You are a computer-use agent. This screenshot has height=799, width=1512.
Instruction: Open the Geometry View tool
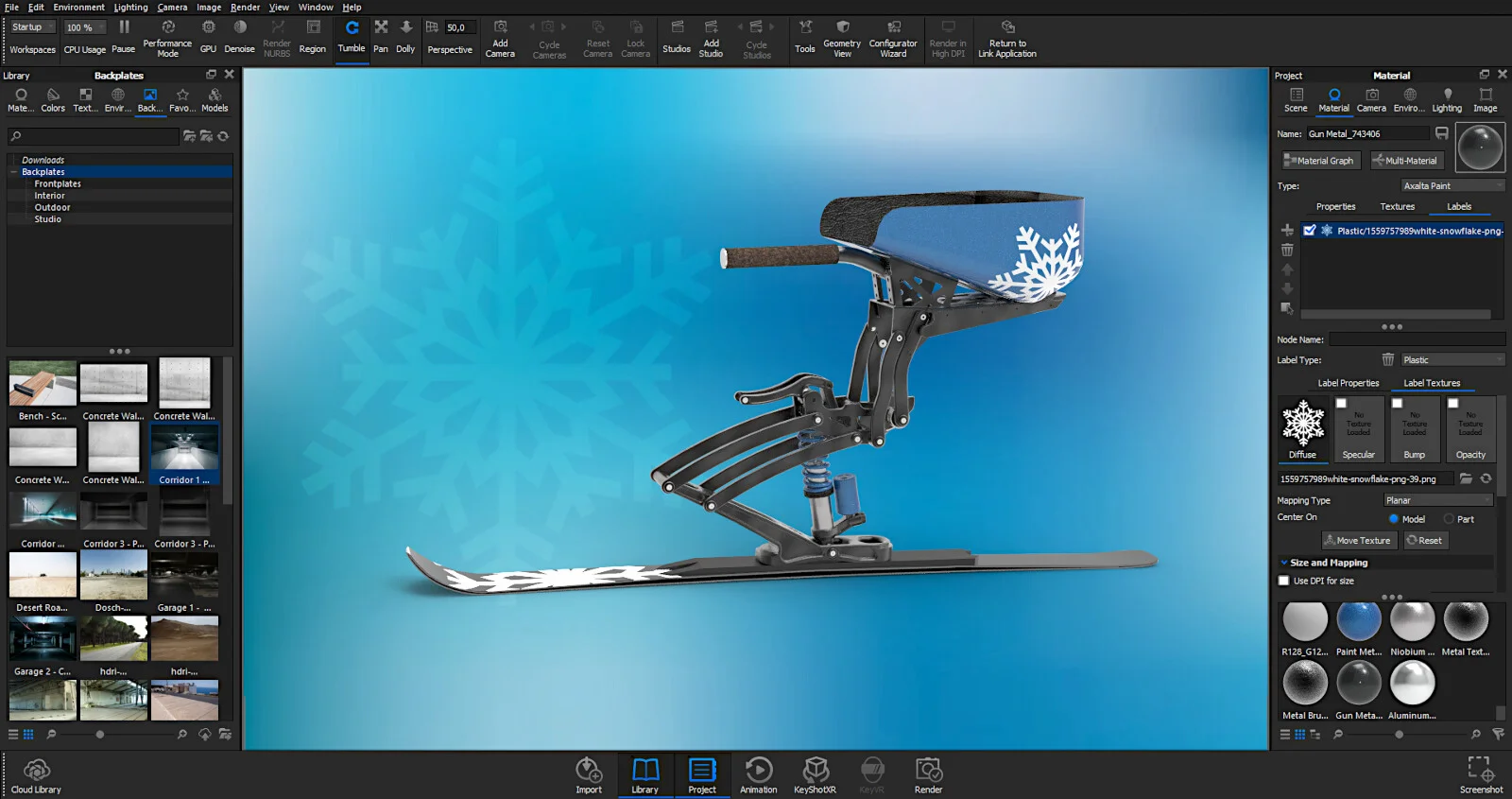tap(841, 39)
